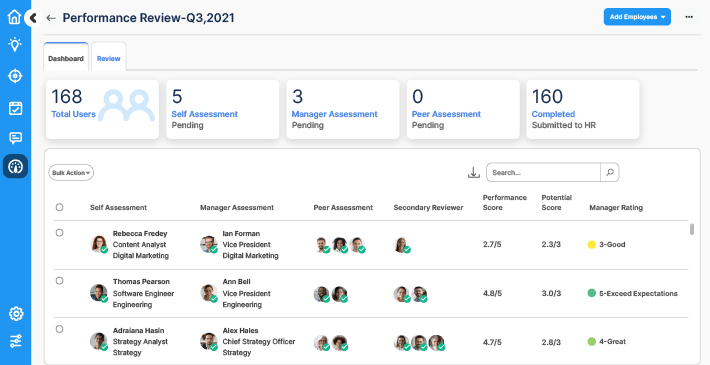Click the name Thomas Pearson
Image resolution: width=710 pixels, height=365 pixels.
(141, 282)
